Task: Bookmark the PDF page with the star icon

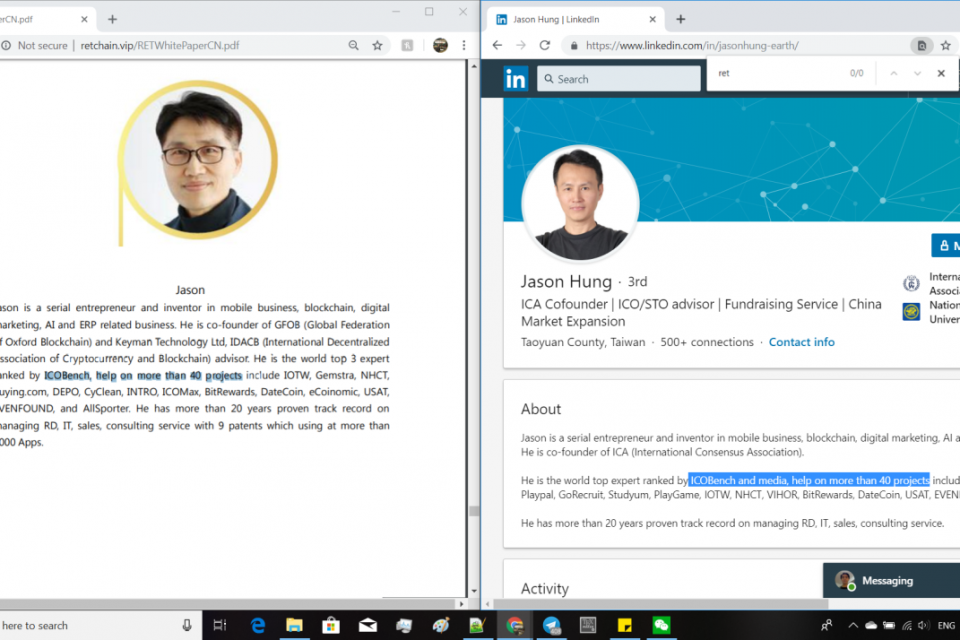Action: pyautogui.click(x=377, y=45)
